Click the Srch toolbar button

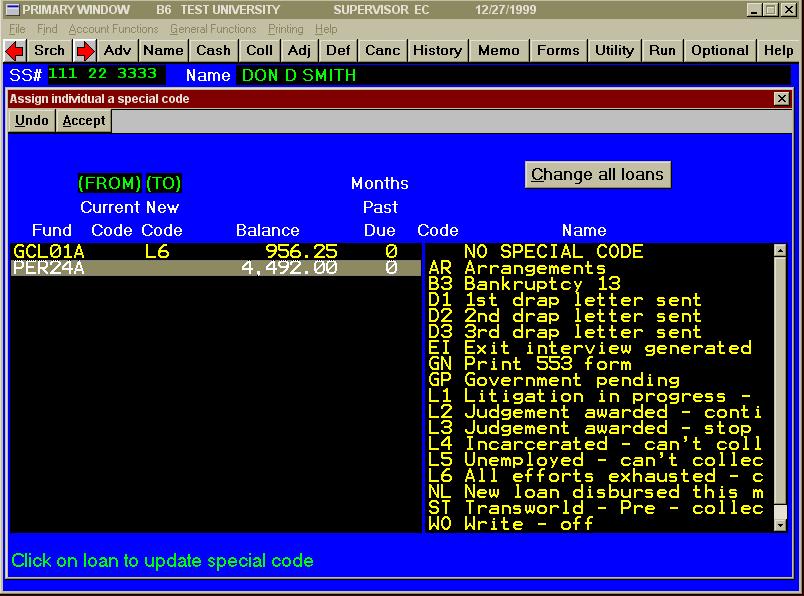point(49,50)
